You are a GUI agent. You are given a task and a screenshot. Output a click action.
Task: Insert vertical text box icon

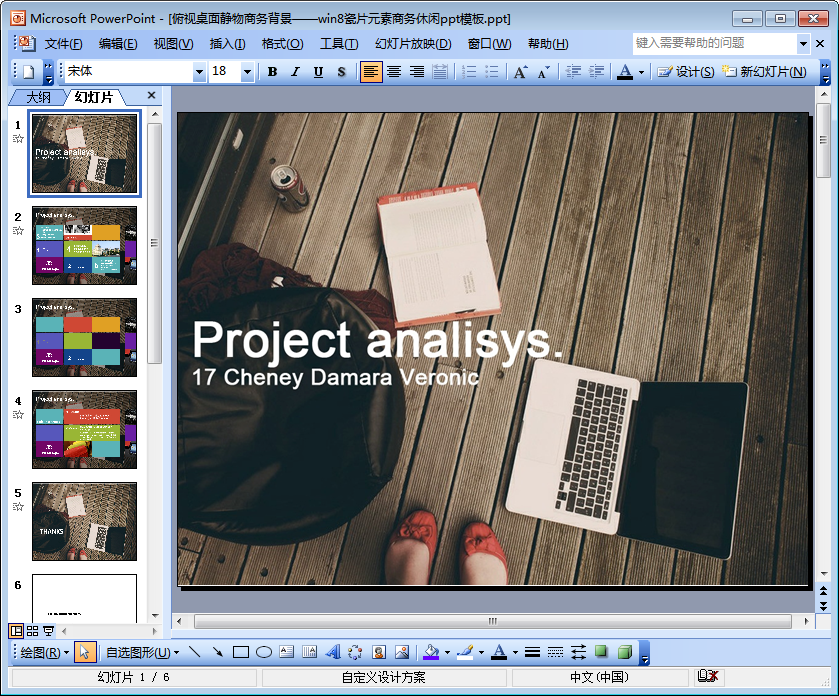click(x=310, y=652)
